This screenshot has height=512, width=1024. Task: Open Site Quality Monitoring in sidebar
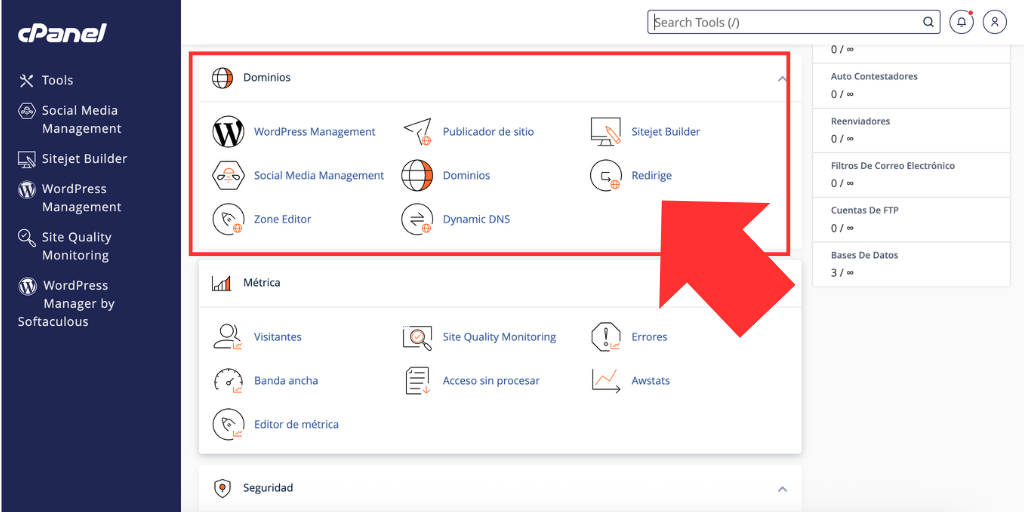click(x=77, y=246)
